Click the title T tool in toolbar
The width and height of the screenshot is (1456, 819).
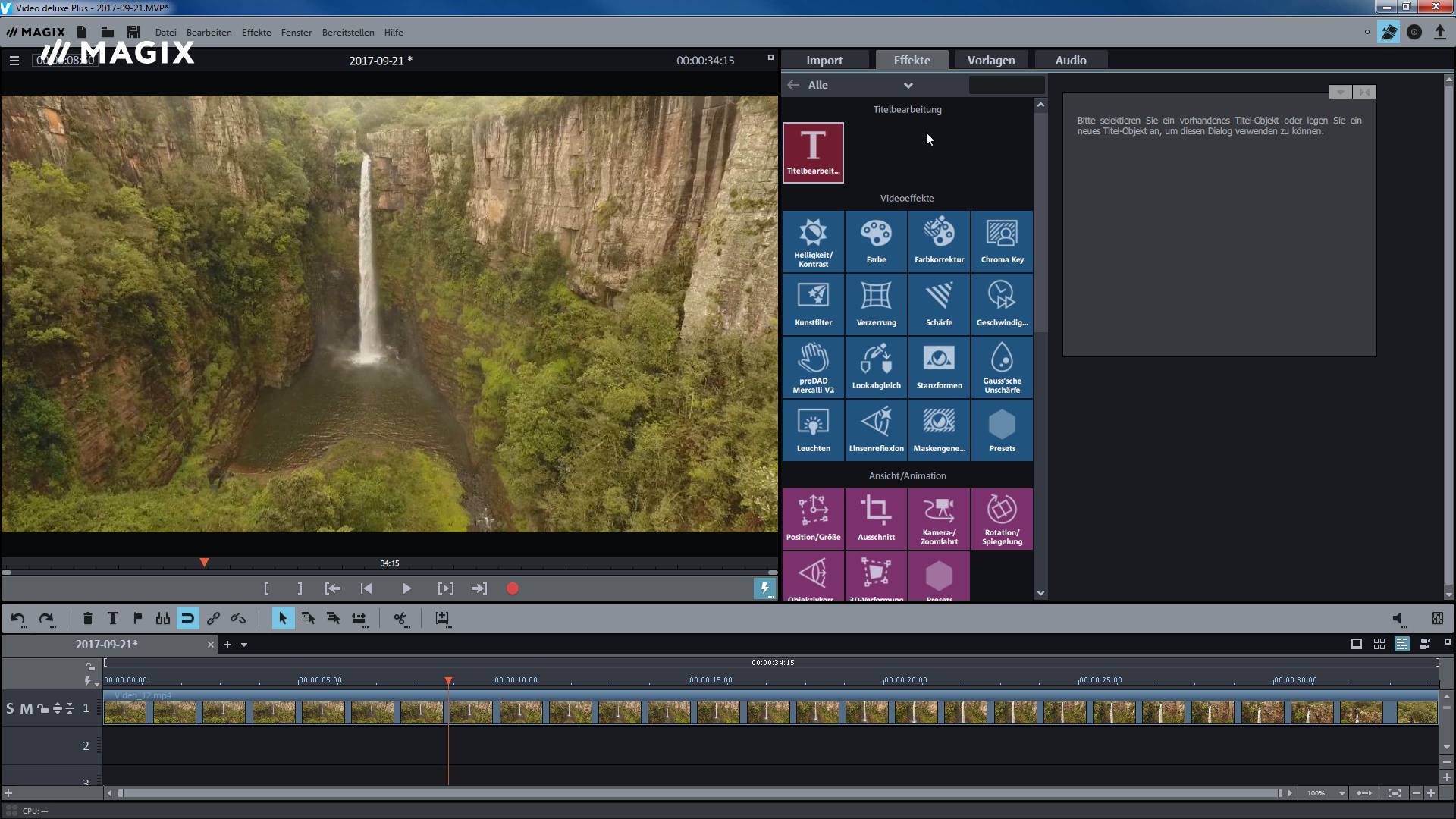click(112, 619)
